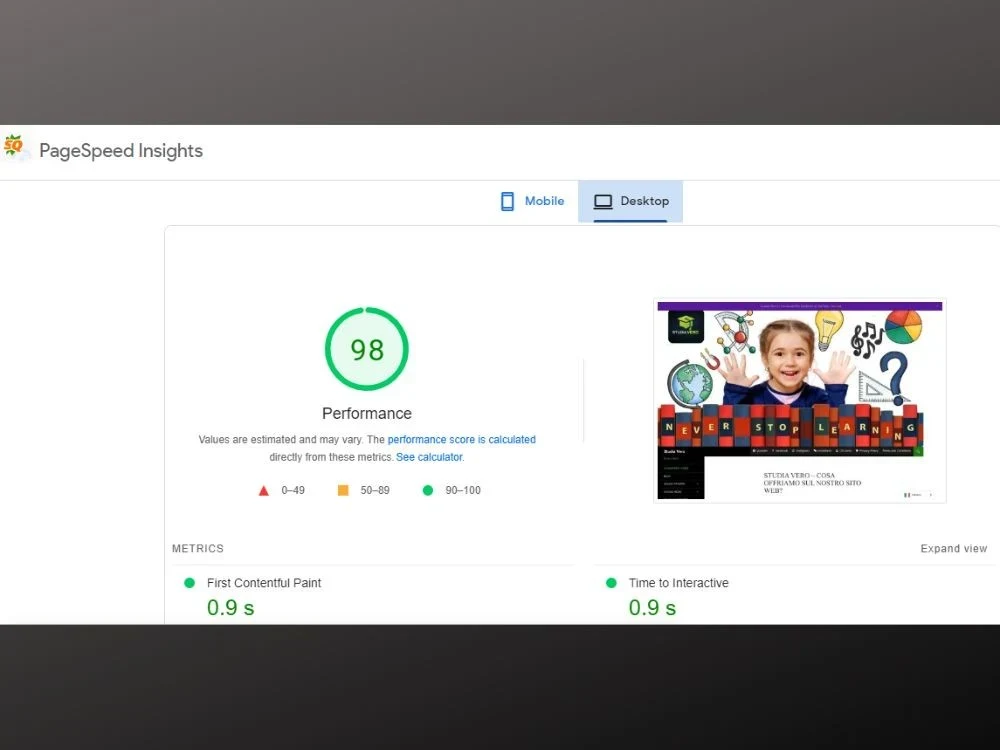The height and width of the screenshot is (750, 1000).
Task: Click the Performance heading
Action: click(x=367, y=413)
